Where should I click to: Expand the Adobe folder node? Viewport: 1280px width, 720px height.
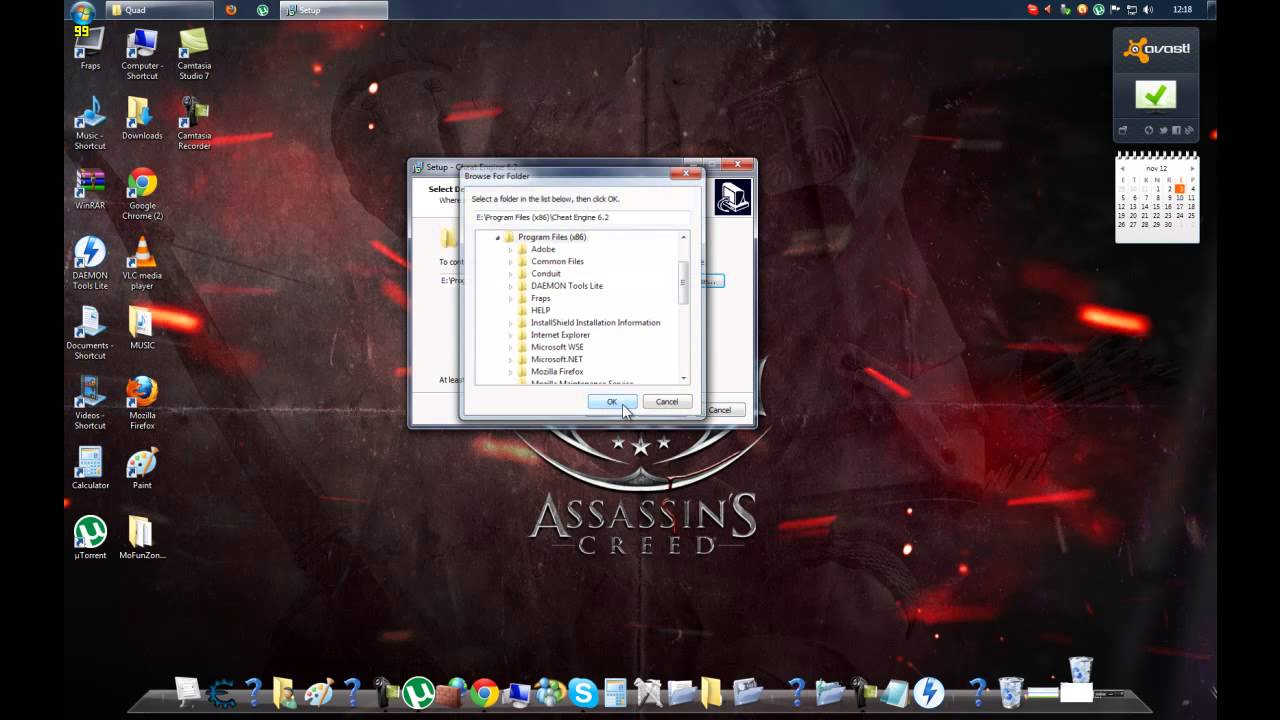click(510, 249)
